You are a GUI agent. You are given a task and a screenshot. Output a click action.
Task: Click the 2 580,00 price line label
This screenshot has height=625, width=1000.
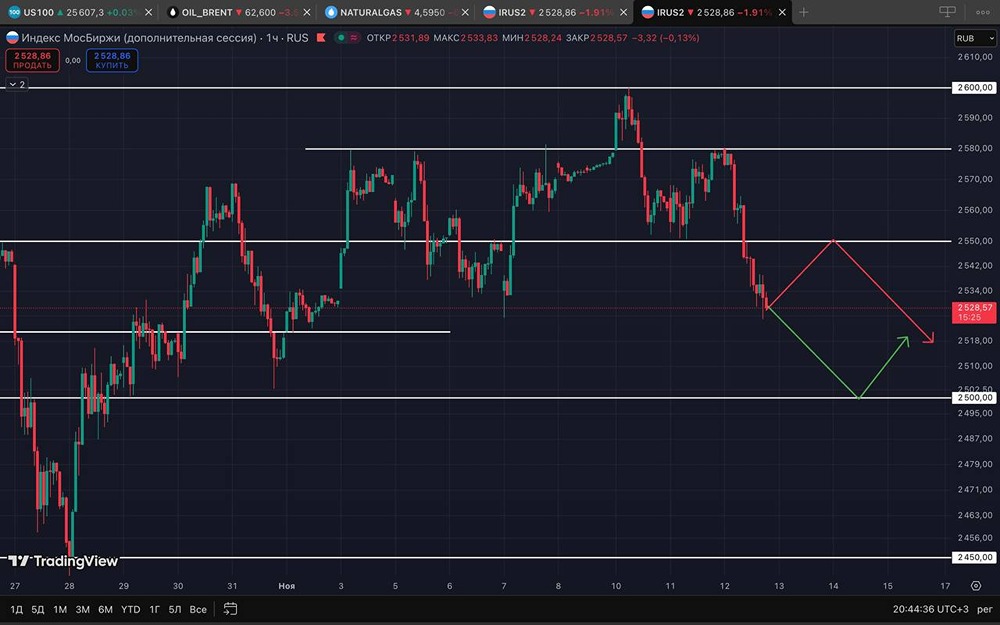click(973, 148)
